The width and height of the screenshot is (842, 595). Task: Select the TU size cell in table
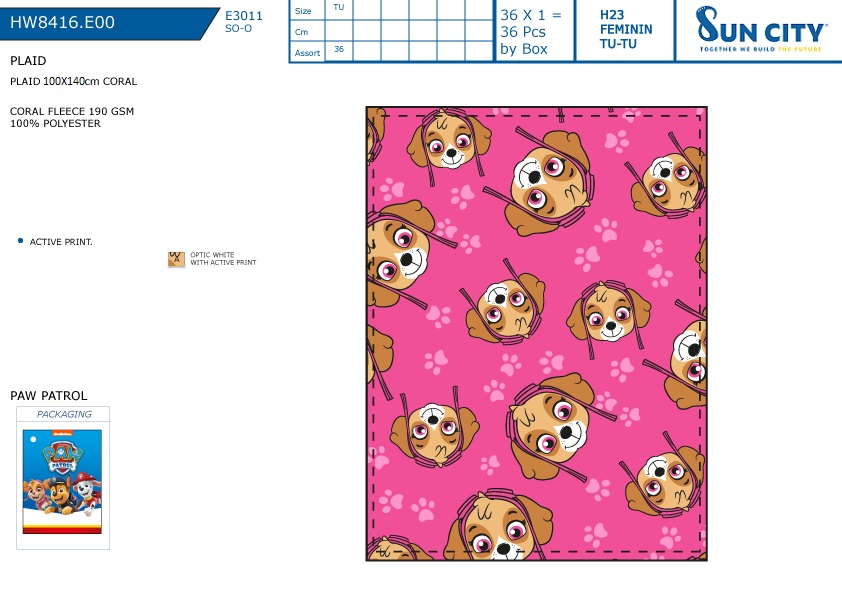[x=338, y=8]
